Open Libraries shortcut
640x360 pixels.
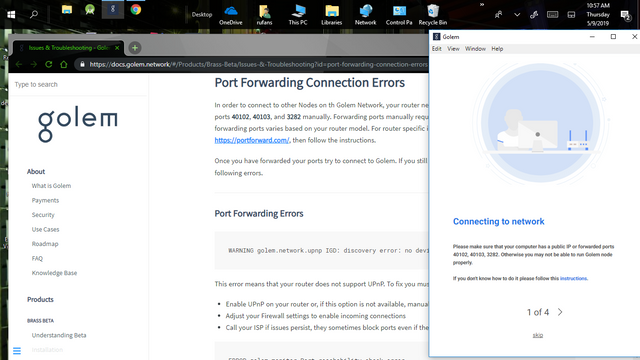(331, 15)
